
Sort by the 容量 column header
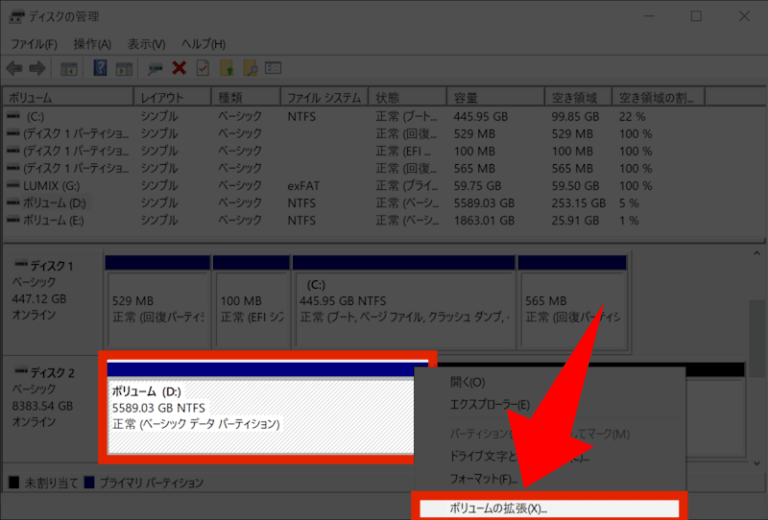[496, 97]
